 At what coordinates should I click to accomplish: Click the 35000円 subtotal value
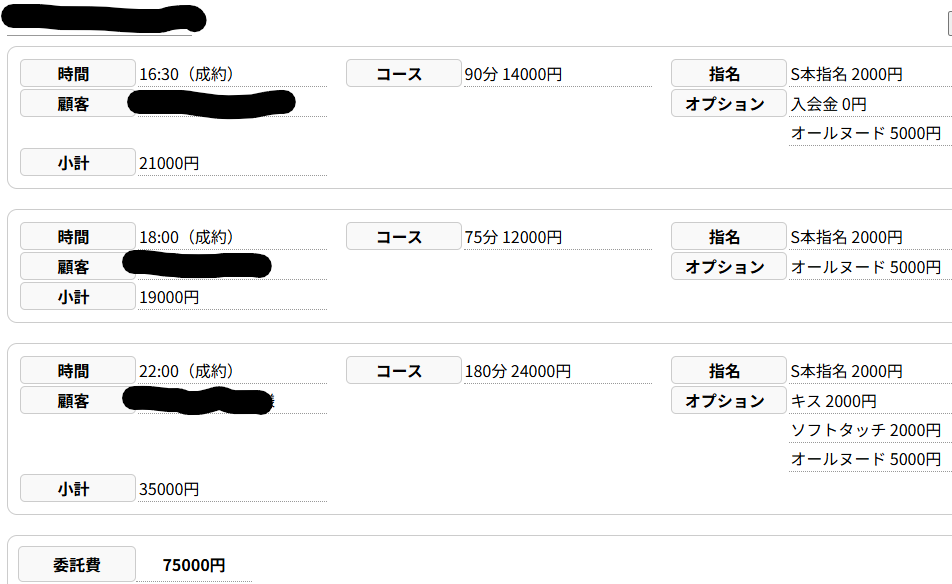(x=169, y=489)
